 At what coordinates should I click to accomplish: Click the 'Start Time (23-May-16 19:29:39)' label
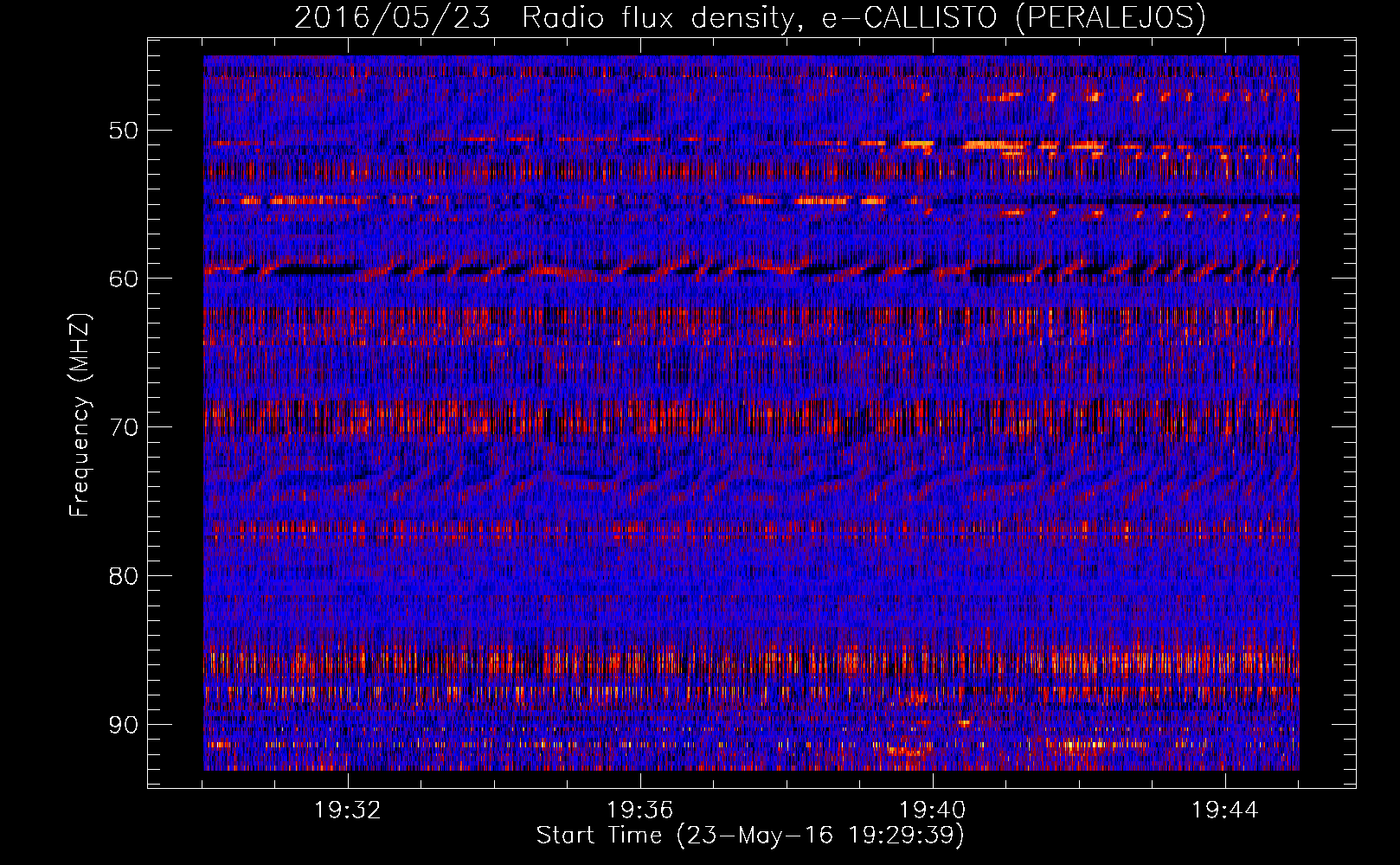coord(750,836)
